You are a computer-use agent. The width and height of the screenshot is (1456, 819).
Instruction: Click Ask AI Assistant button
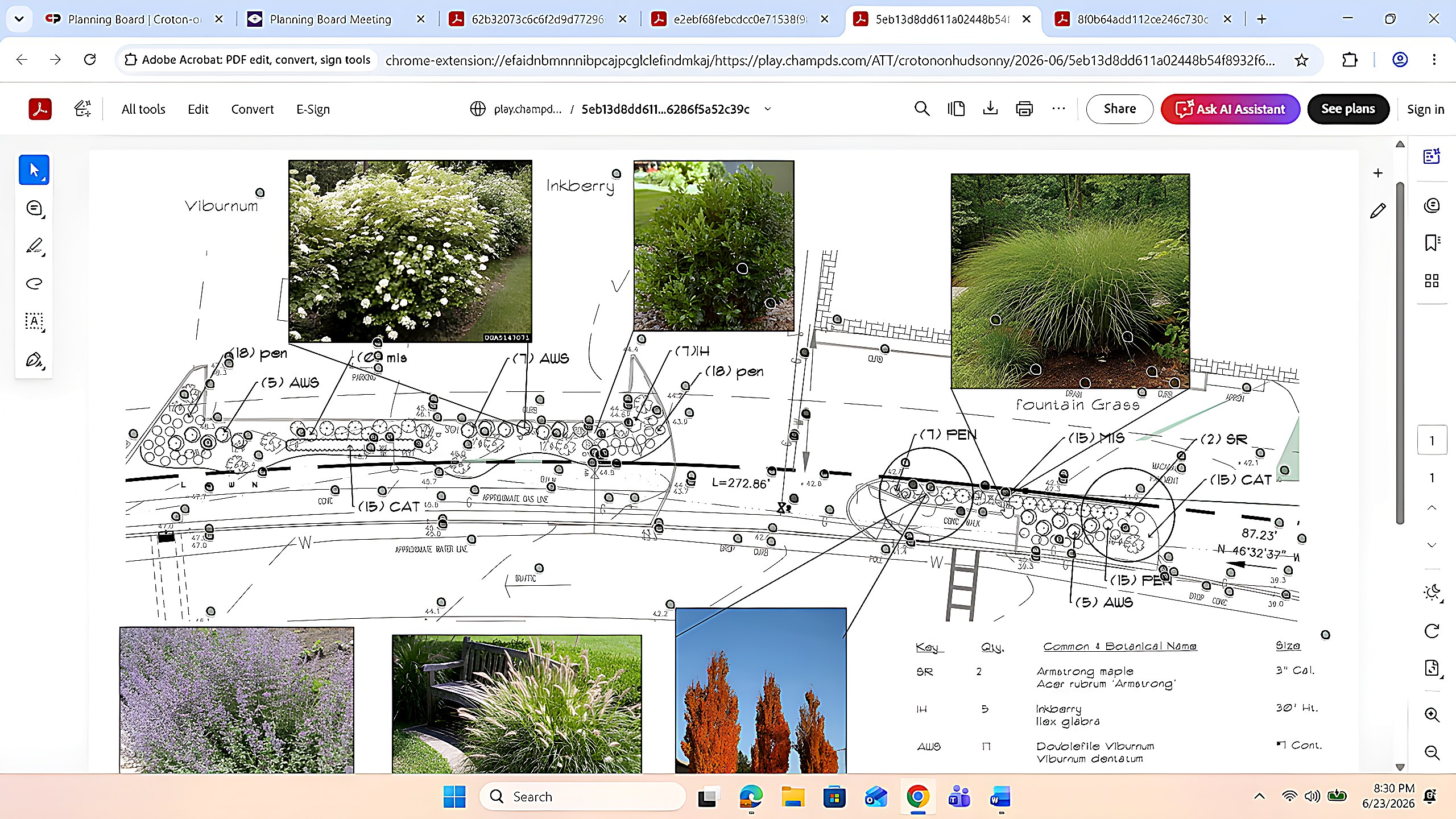click(x=1231, y=109)
